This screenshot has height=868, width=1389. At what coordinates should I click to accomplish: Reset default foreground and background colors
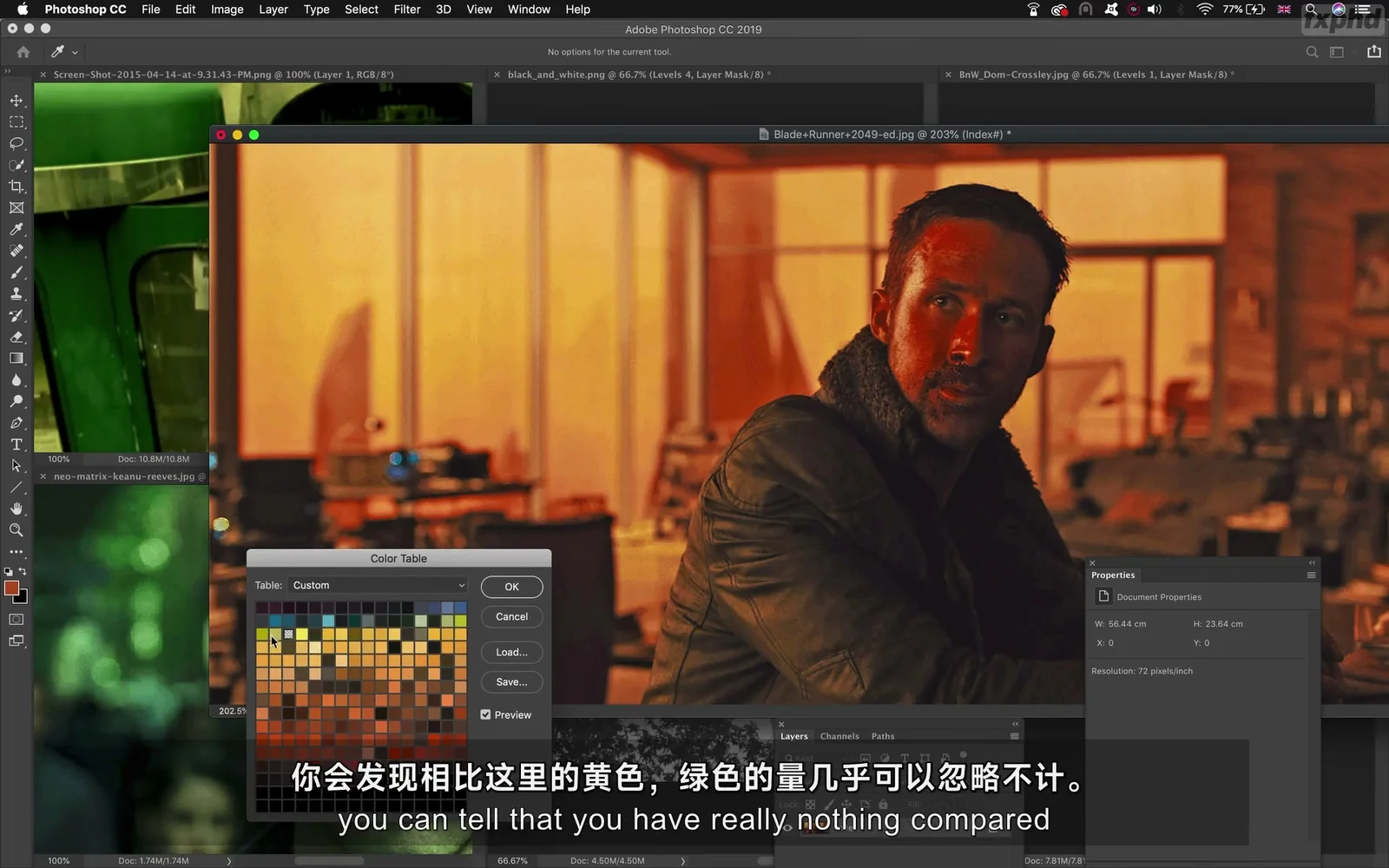coord(8,572)
